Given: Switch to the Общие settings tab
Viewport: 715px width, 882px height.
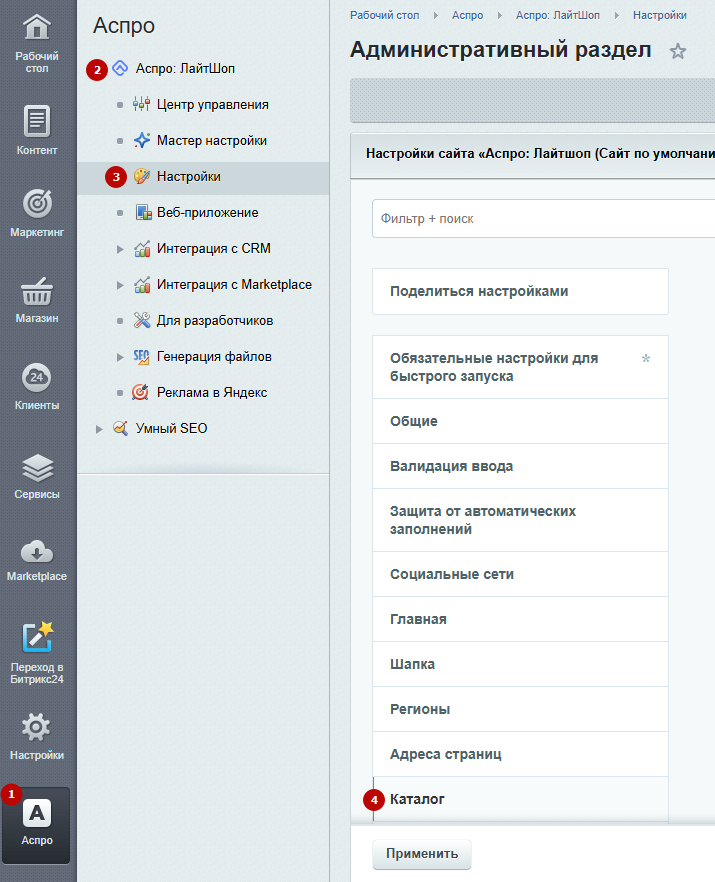Looking at the screenshot, I should [520, 421].
